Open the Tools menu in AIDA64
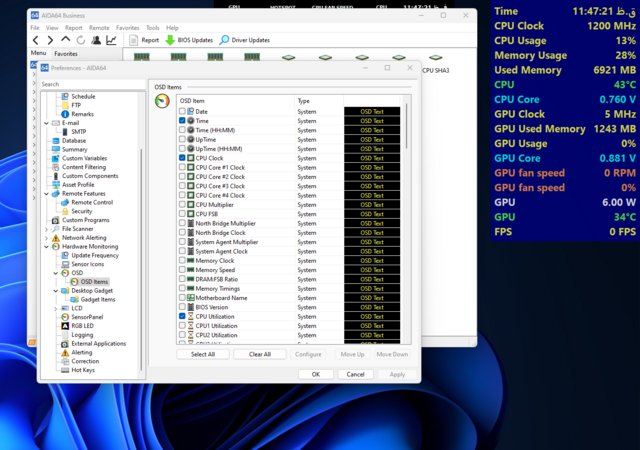640x450 pixels. 153,28
